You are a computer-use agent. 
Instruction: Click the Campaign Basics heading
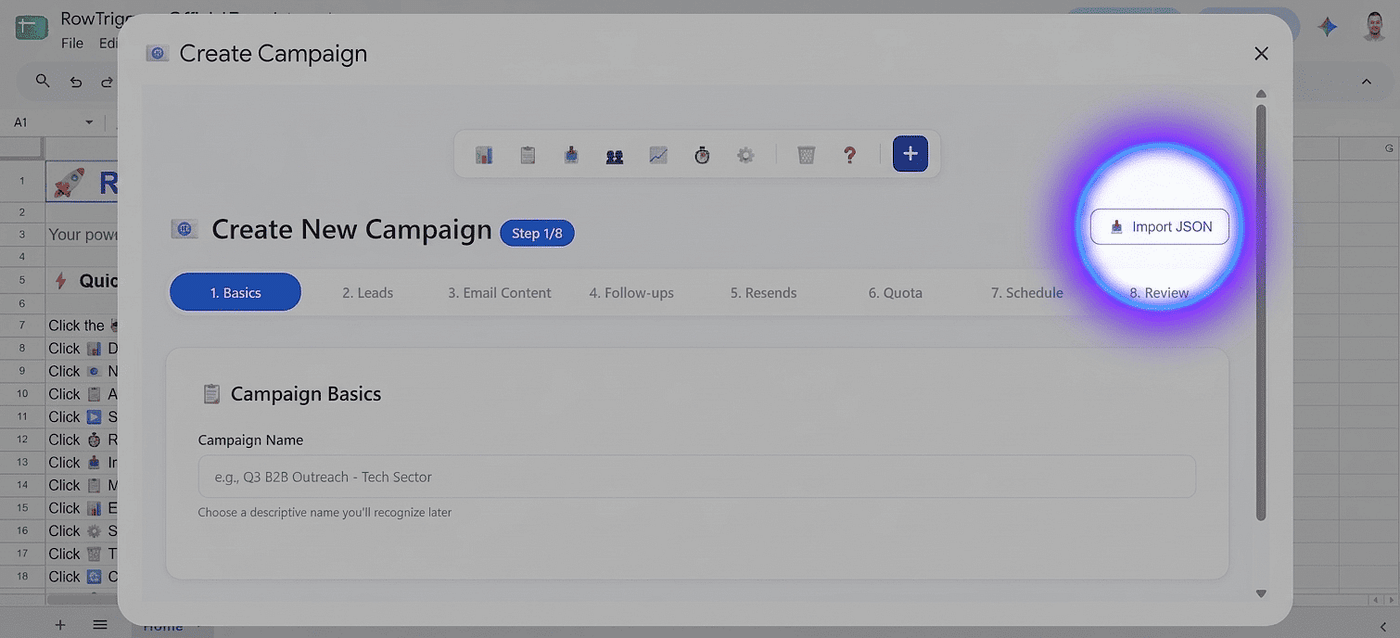(306, 394)
